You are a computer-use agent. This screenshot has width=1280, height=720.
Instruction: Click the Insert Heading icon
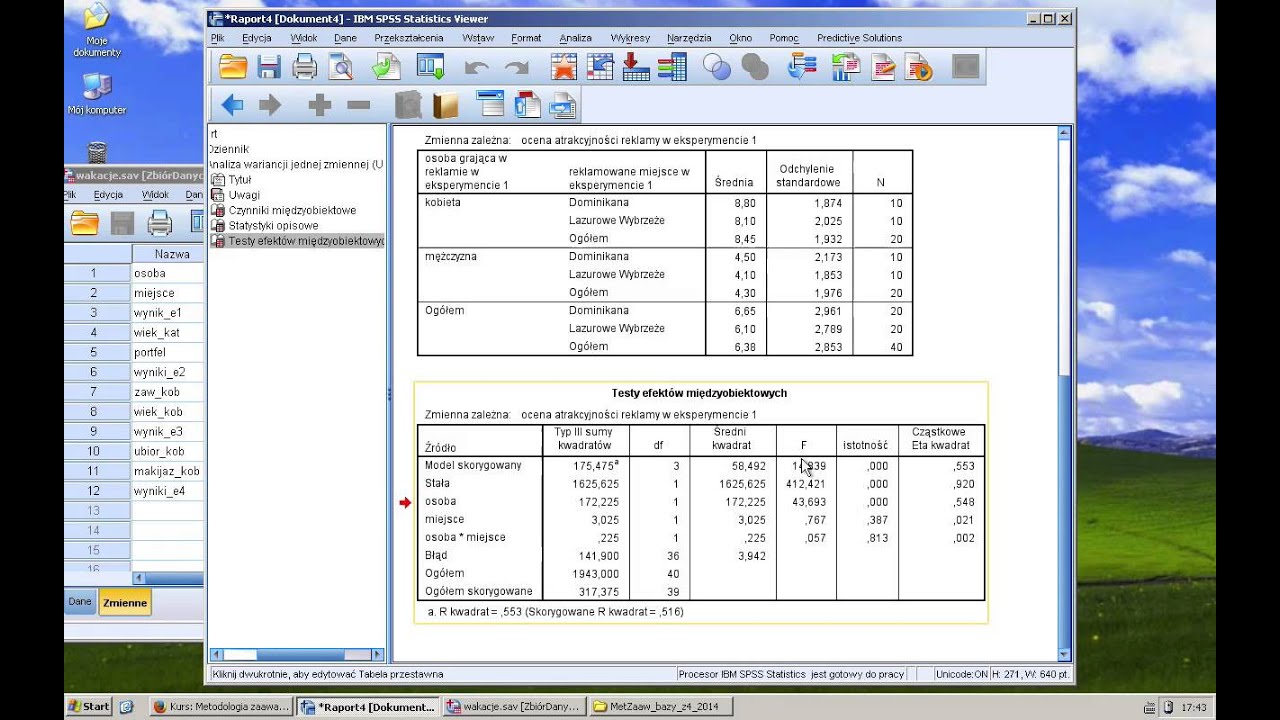[x=490, y=104]
